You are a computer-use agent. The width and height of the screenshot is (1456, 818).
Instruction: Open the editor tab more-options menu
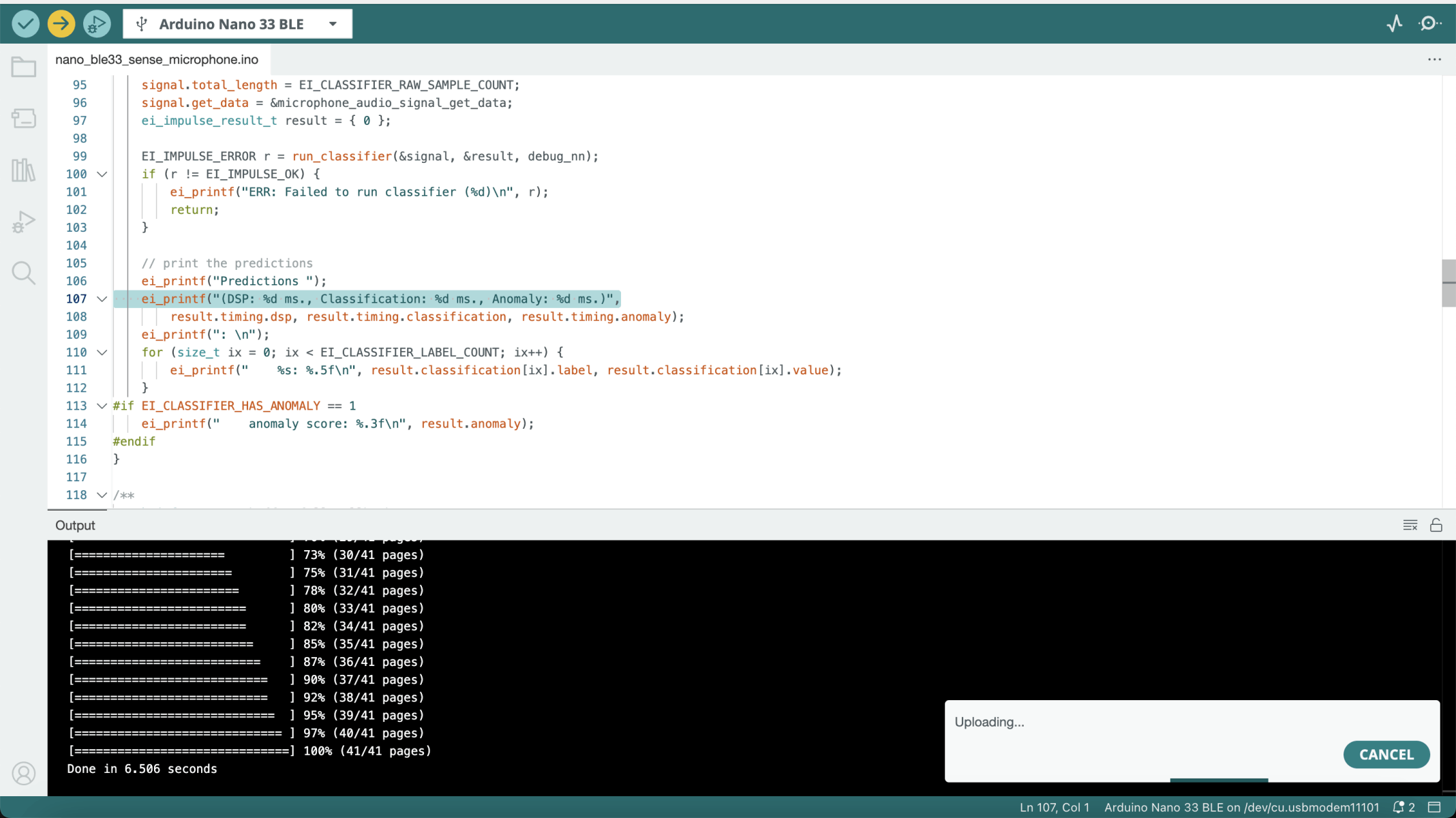pos(1434,59)
